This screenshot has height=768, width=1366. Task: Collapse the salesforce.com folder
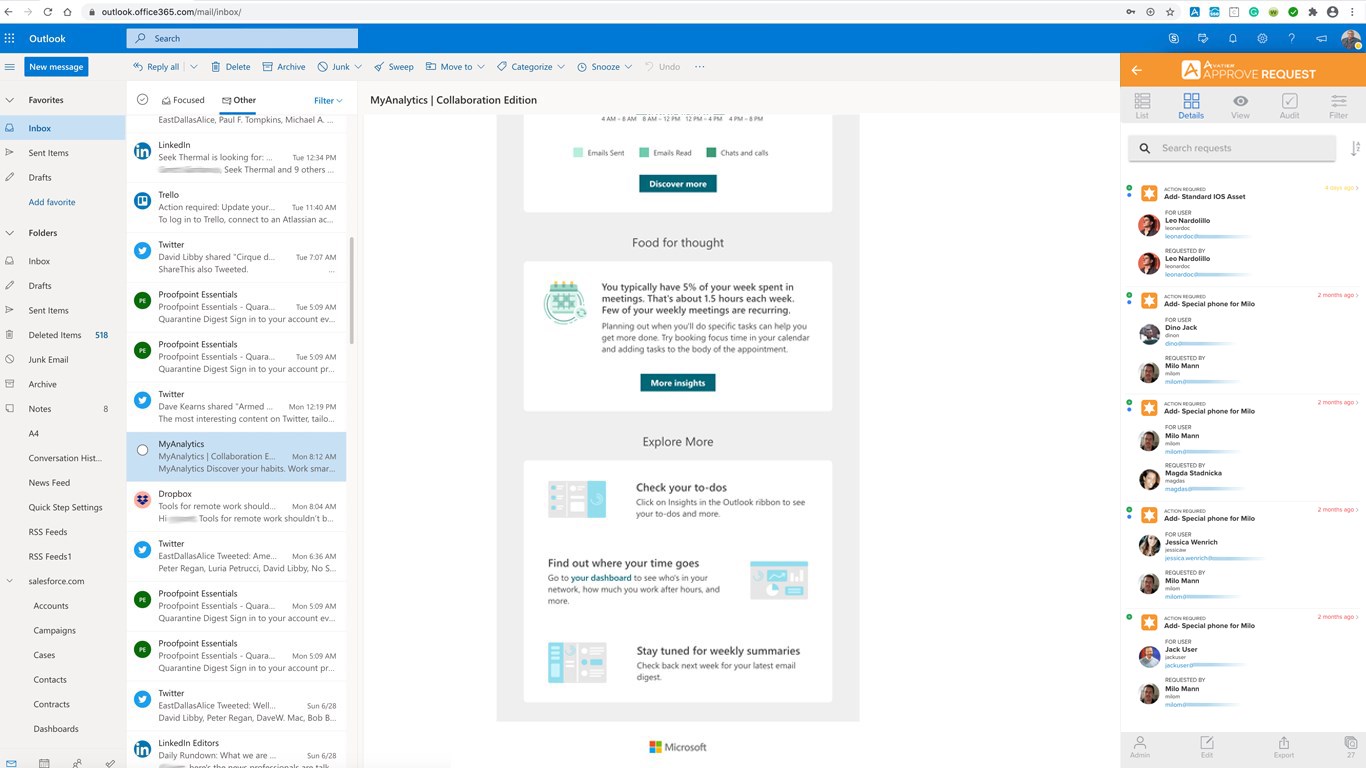tap(10, 581)
